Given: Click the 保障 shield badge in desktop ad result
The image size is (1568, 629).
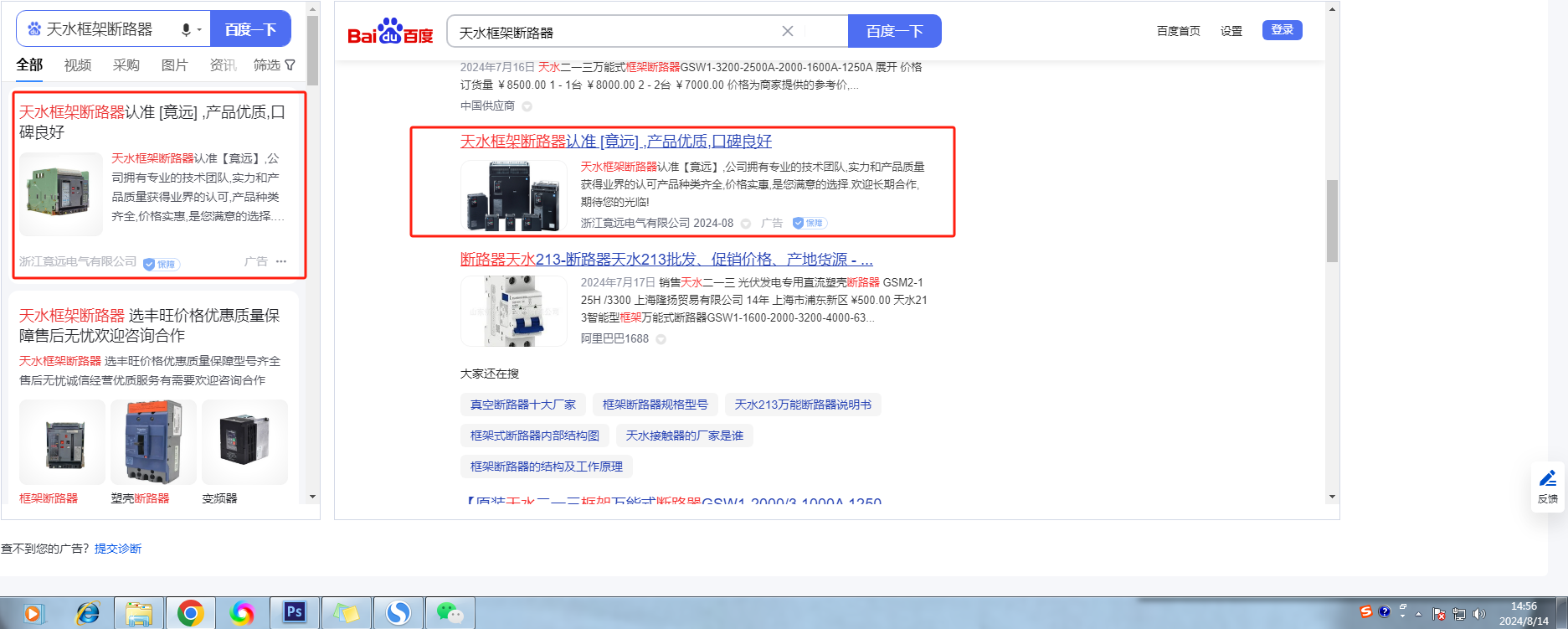Looking at the screenshot, I should click(x=810, y=223).
